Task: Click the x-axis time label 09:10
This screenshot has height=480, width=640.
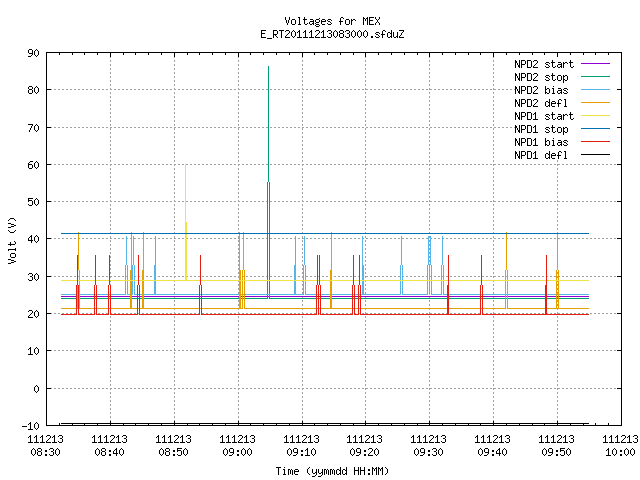Action: tap(301, 453)
